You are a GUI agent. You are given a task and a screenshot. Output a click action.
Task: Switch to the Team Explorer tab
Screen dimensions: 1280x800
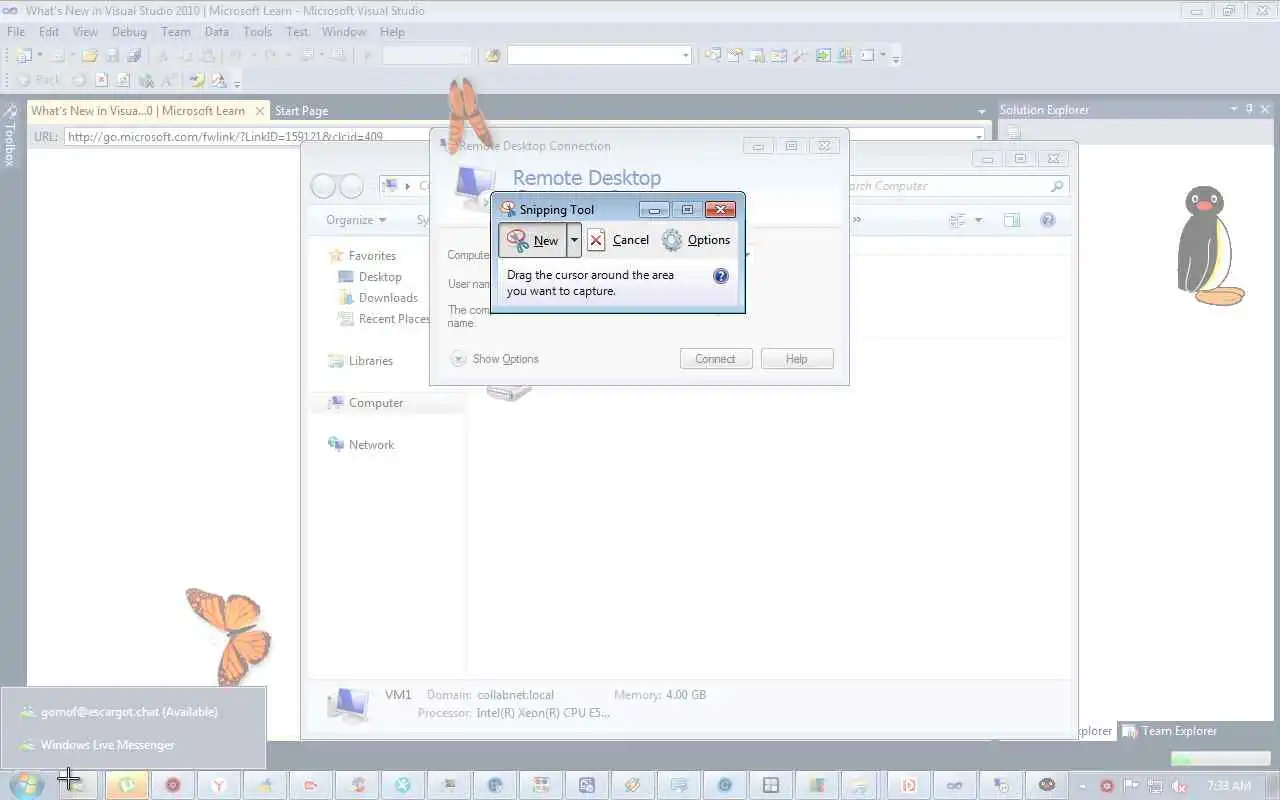[x=1170, y=731]
